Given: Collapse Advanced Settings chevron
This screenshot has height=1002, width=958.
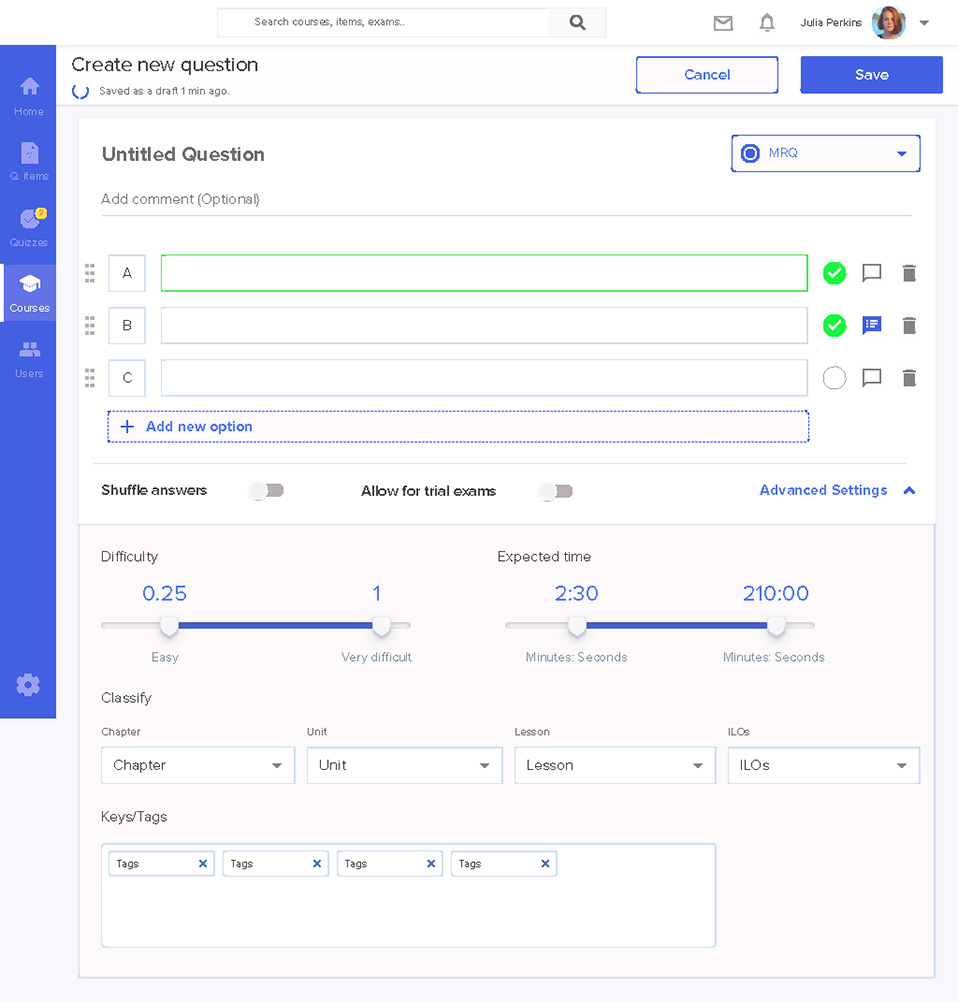Looking at the screenshot, I should coord(909,491).
